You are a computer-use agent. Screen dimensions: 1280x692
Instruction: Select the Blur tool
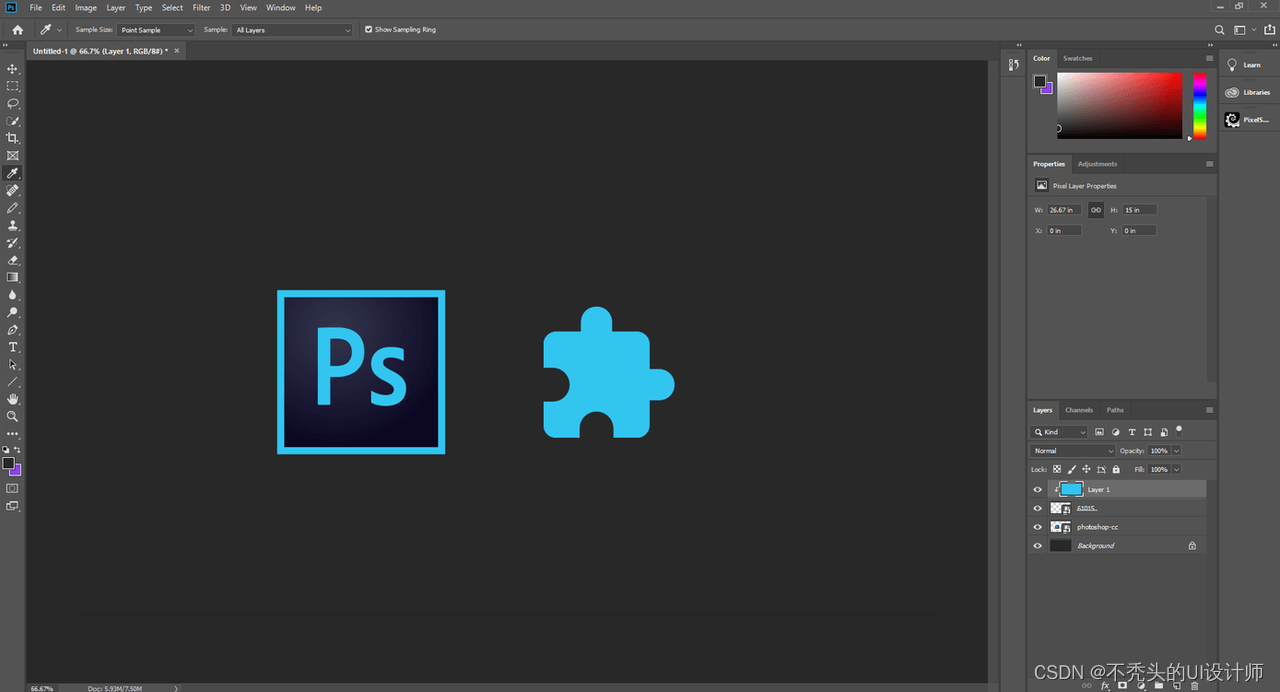click(x=13, y=295)
